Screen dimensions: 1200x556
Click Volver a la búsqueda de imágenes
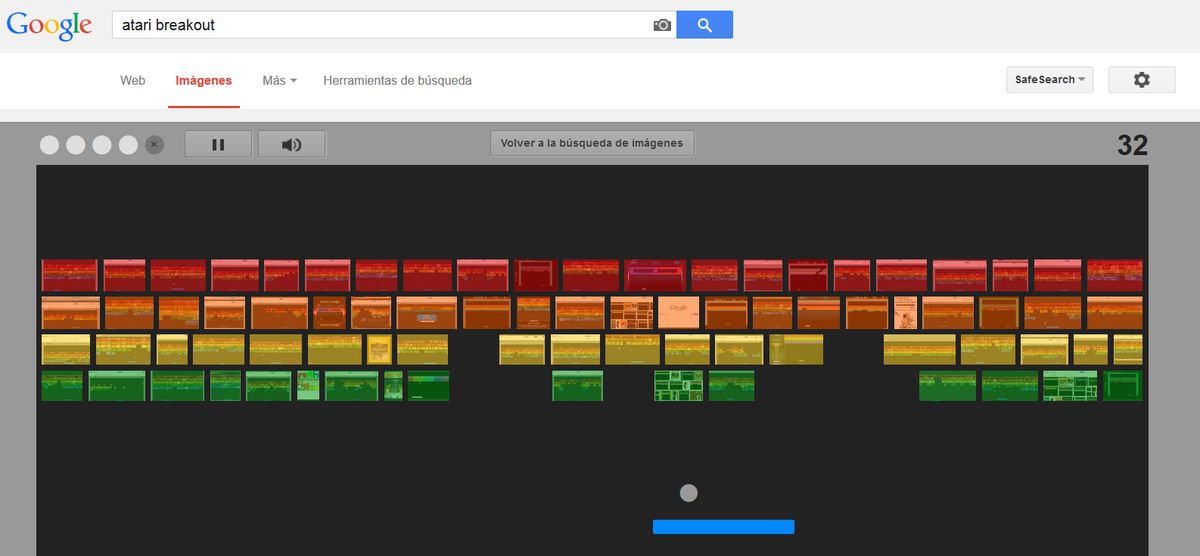(x=592, y=143)
